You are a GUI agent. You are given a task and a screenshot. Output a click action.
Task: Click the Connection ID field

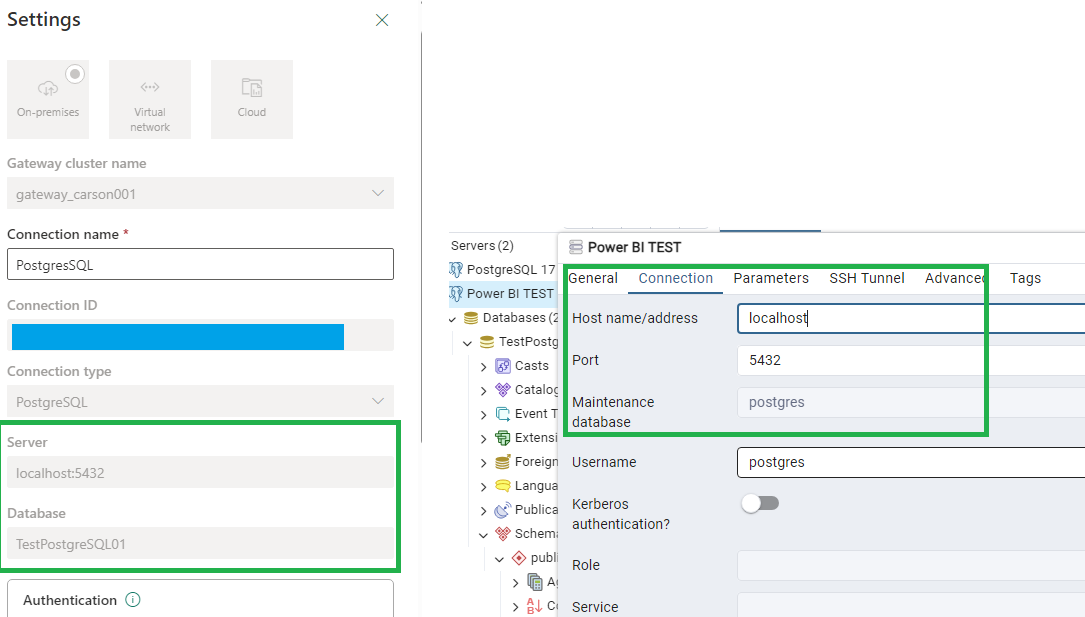[200, 335]
